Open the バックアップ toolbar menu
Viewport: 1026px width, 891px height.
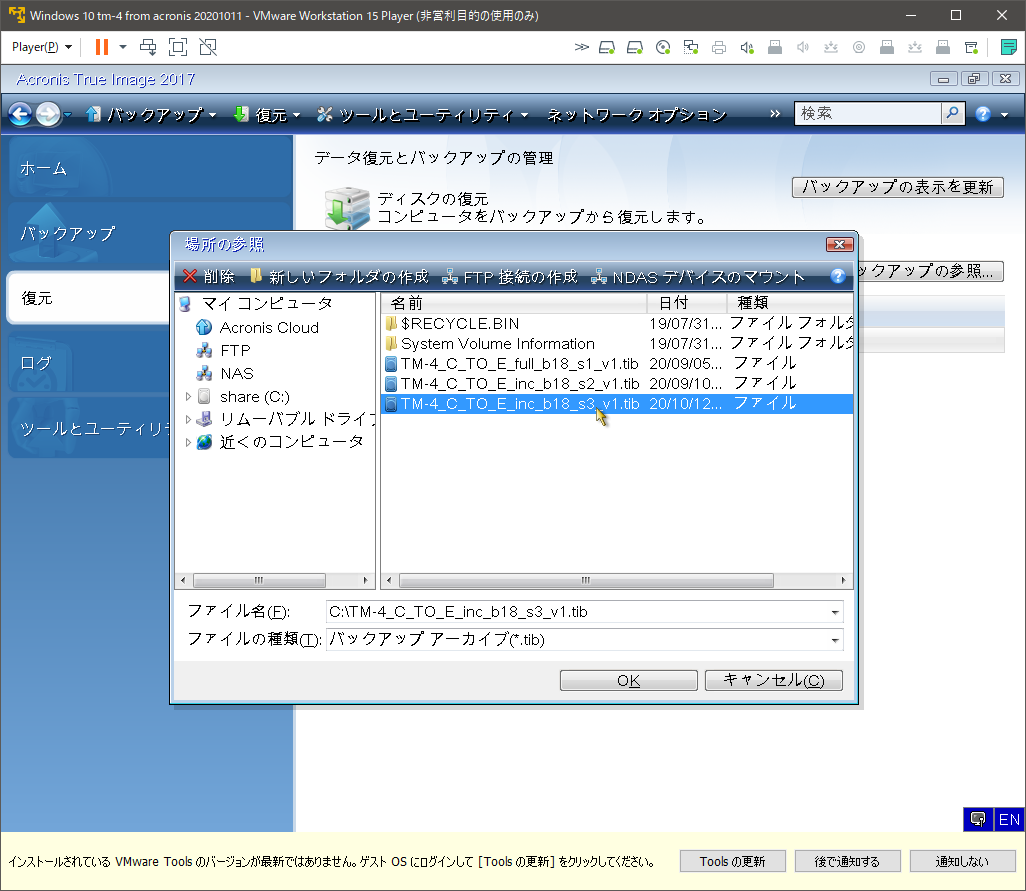click(x=151, y=114)
